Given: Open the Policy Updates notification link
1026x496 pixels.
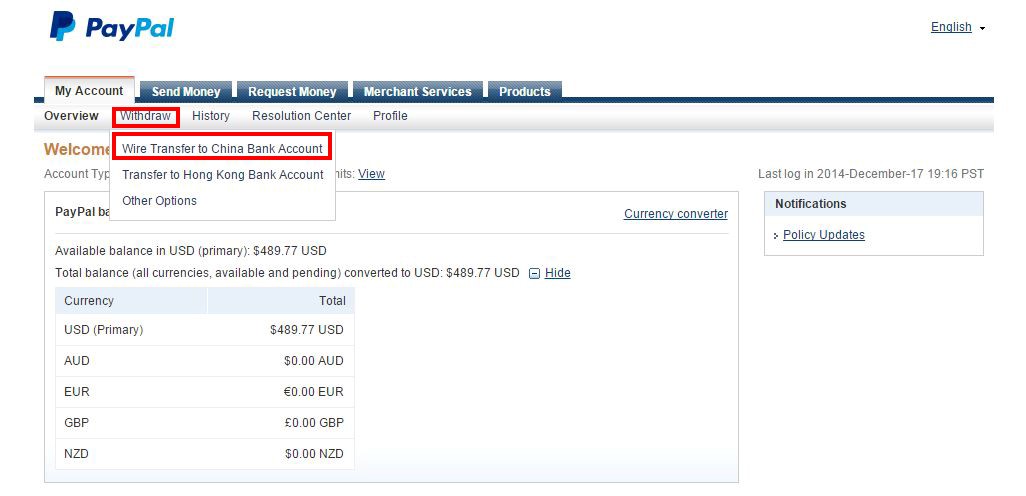Looking at the screenshot, I should point(823,234).
